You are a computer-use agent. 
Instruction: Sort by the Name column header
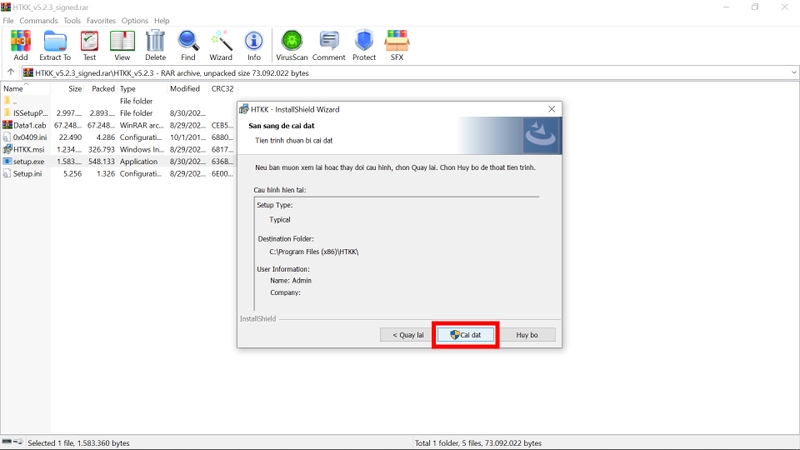pyautogui.click(x=26, y=88)
